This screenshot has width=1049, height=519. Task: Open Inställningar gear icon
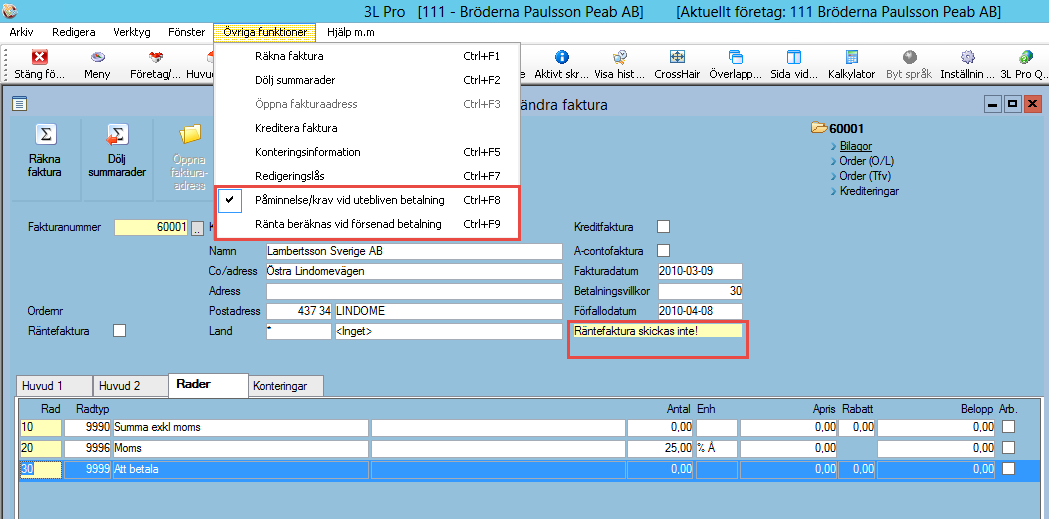(x=967, y=58)
